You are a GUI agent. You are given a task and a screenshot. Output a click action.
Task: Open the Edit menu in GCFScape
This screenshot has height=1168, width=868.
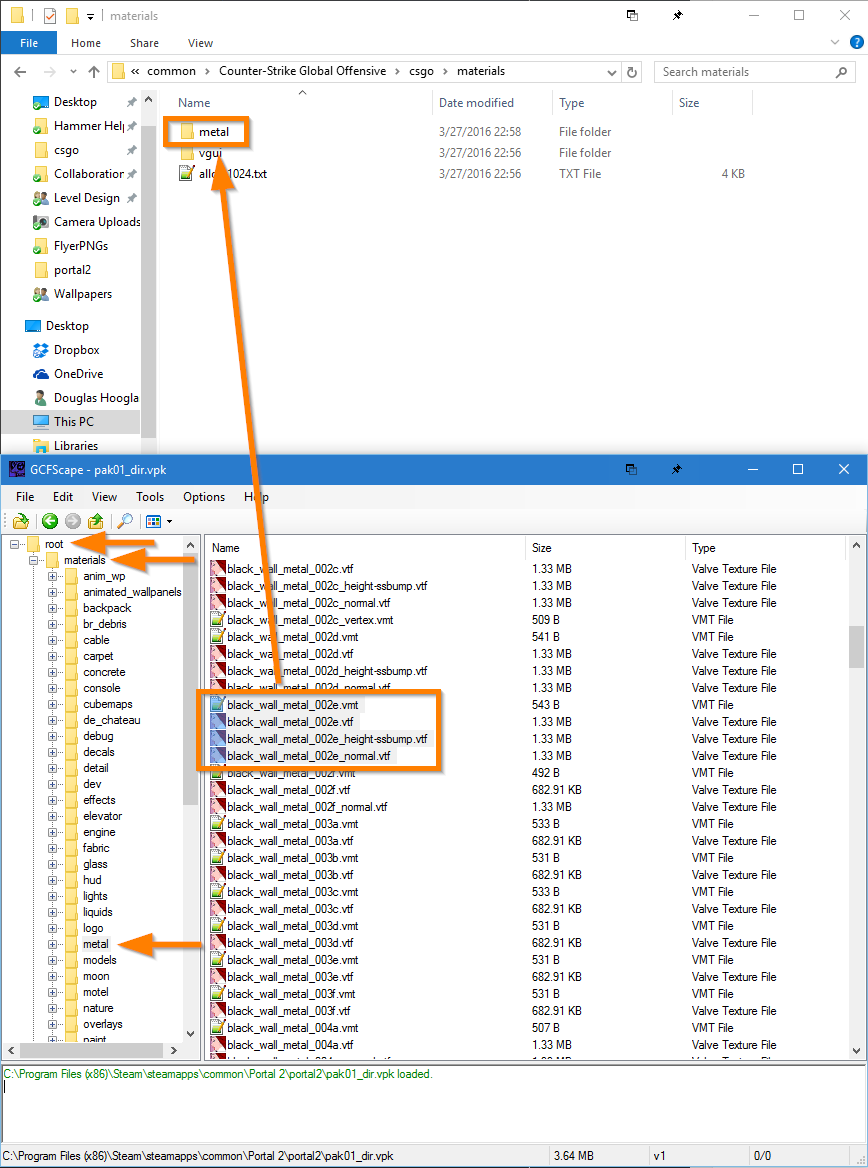click(63, 497)
